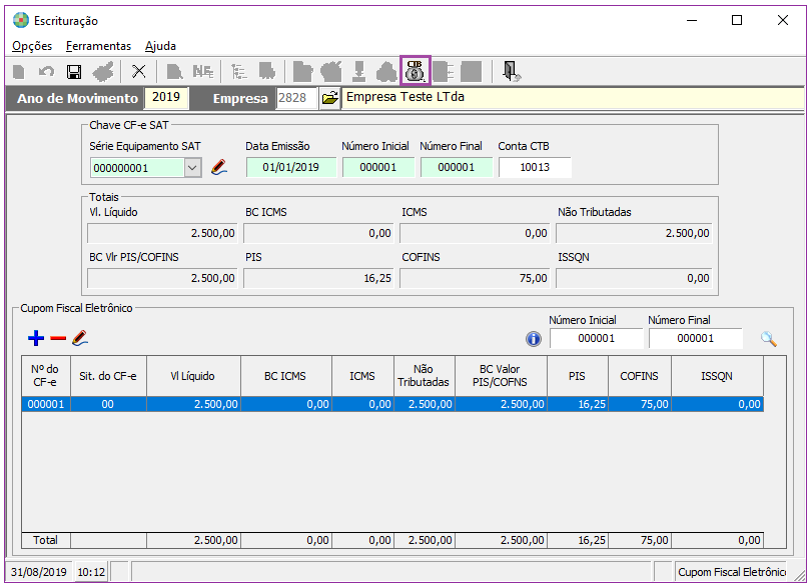Click the greyed download arrow toolbar icon
Viewport: 812px width, 586px height.
click(358, 71)
